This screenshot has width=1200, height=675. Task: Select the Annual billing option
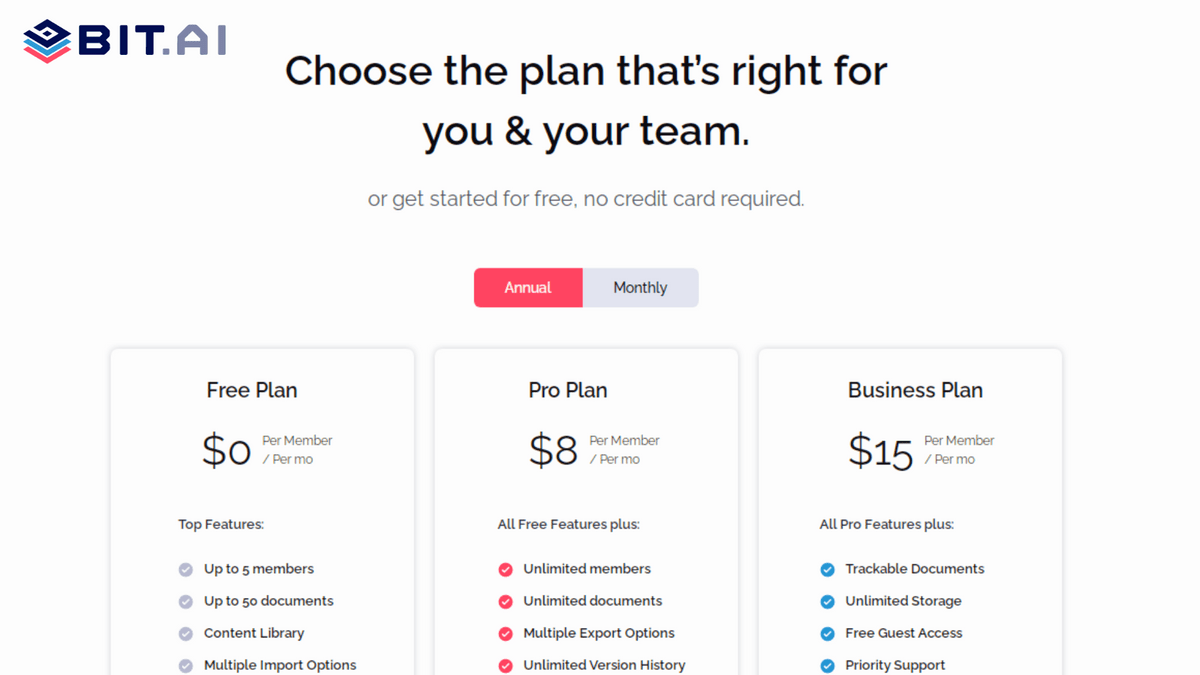[x=528, y=287]
